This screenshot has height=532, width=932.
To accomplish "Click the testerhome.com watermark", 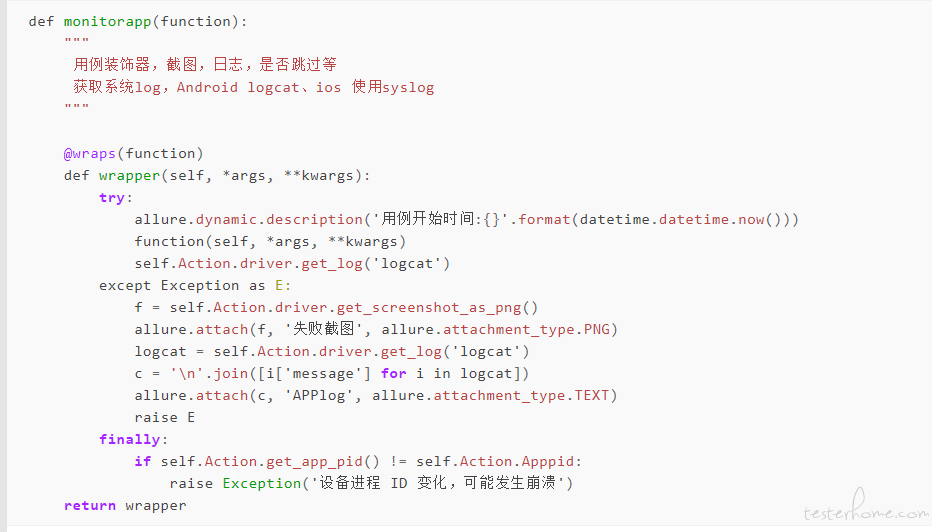I will tap(865, 506).
